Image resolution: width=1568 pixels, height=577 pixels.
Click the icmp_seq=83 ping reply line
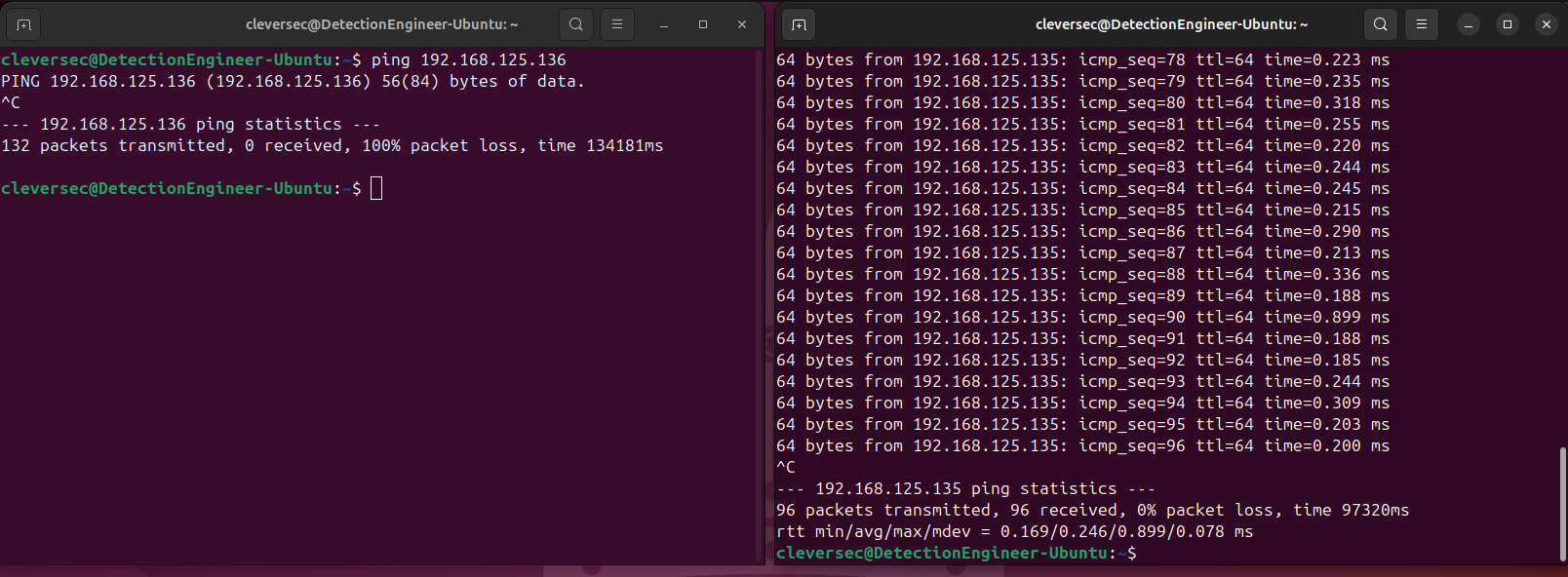coord(1083,168)
